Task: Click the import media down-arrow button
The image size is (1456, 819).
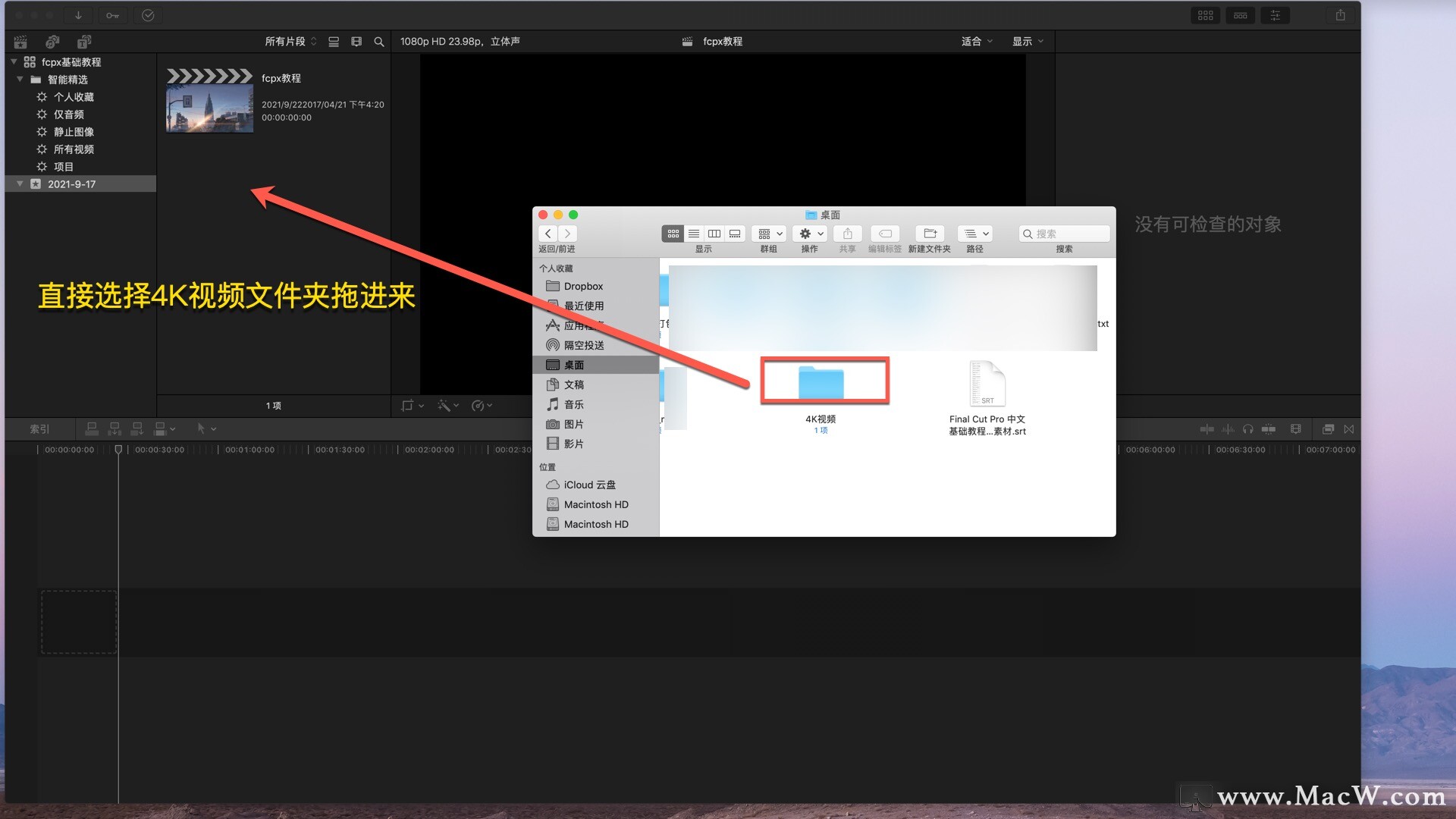Action: pyautogui.click(x=78, y=15)
